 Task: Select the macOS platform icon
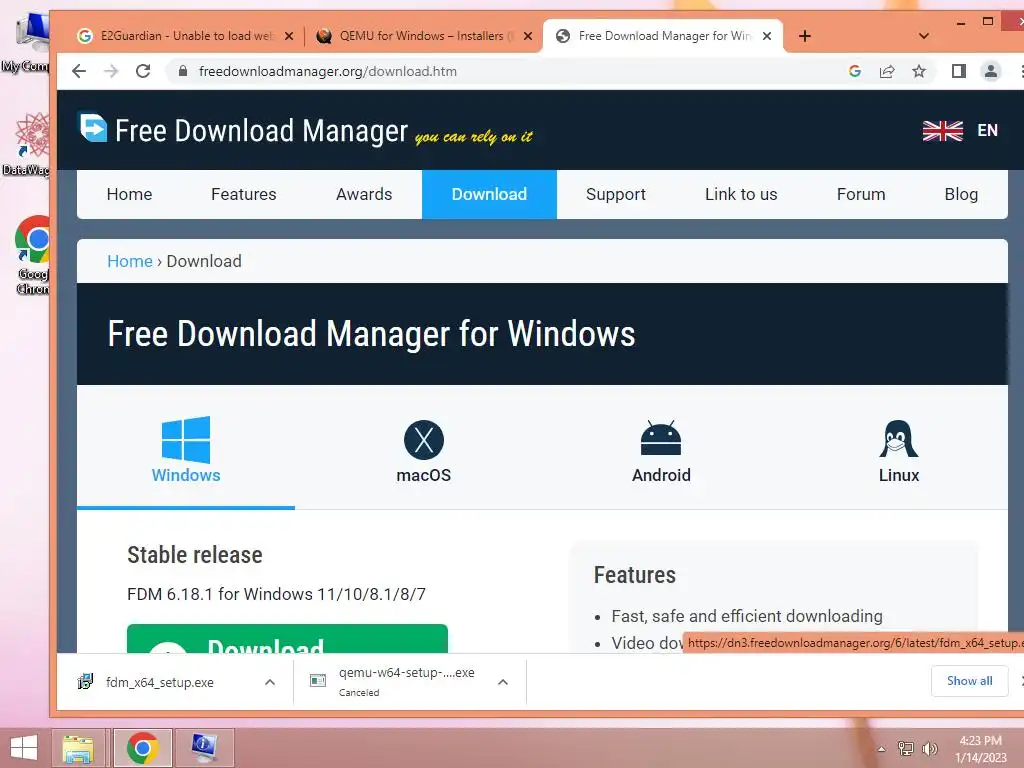[x=424, y=440]
